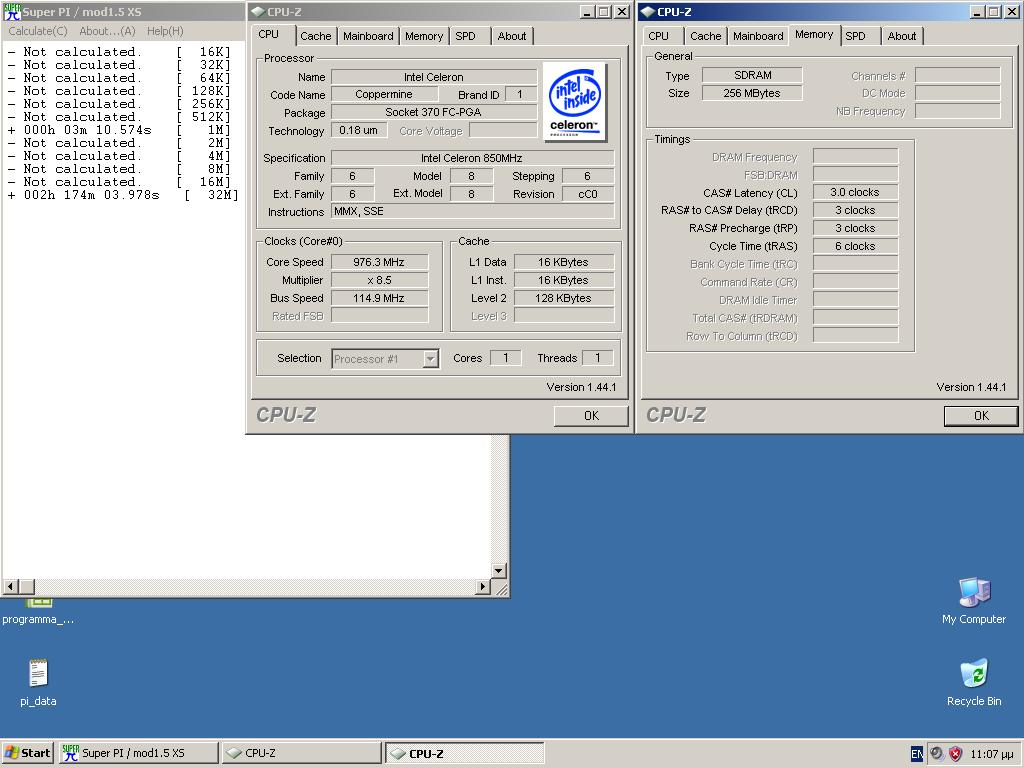Click the 16K Not calculated row
Viewport: 1024px width, 768px height.
click(119, 52)
